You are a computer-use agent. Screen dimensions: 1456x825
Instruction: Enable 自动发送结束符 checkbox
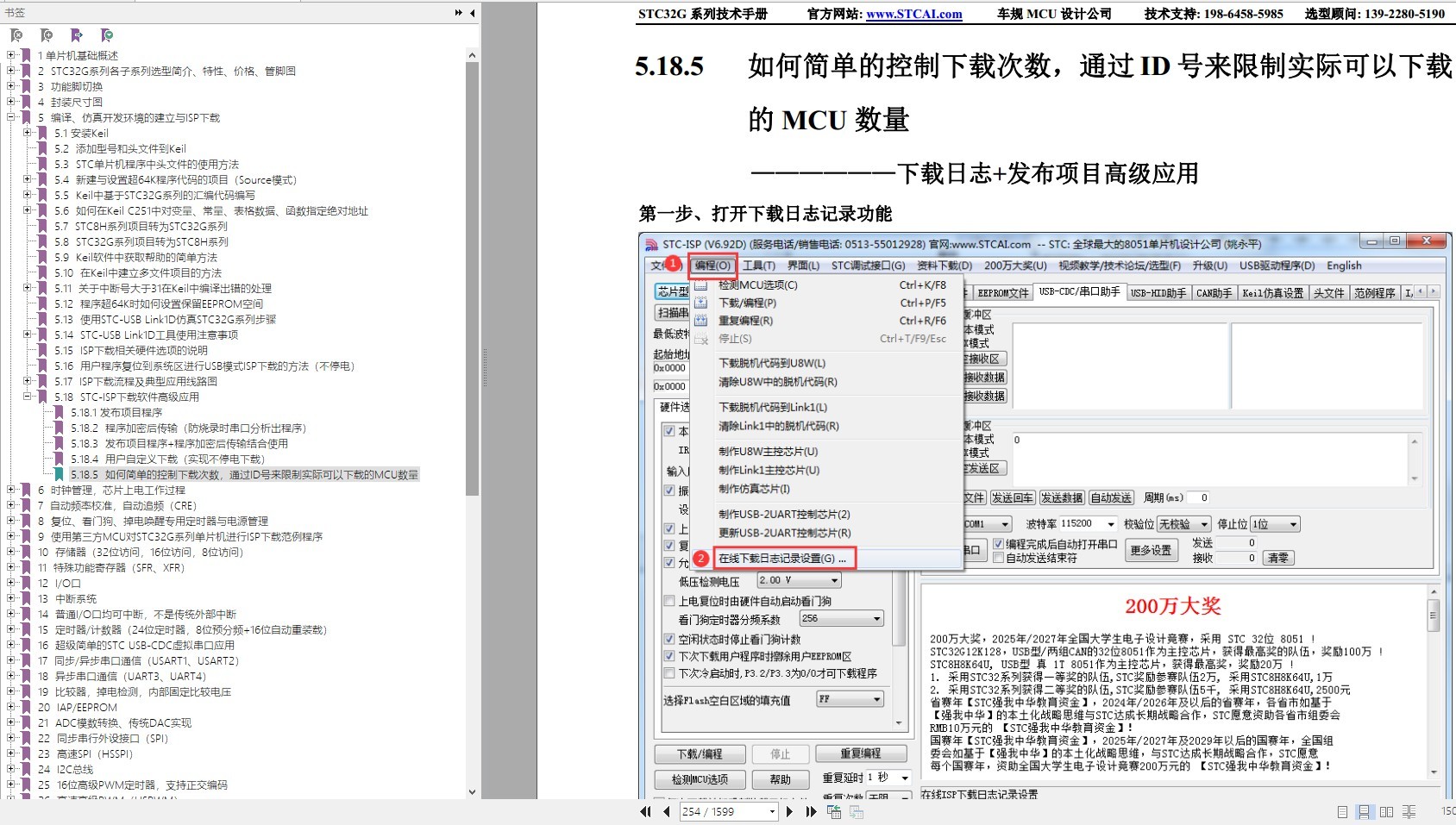998,558
